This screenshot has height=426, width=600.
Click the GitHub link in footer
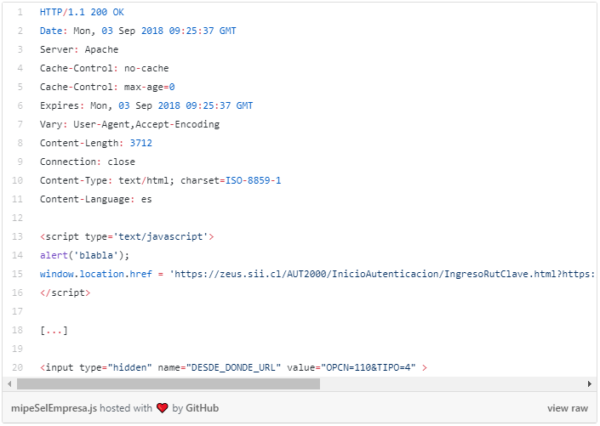pos(202,408)
